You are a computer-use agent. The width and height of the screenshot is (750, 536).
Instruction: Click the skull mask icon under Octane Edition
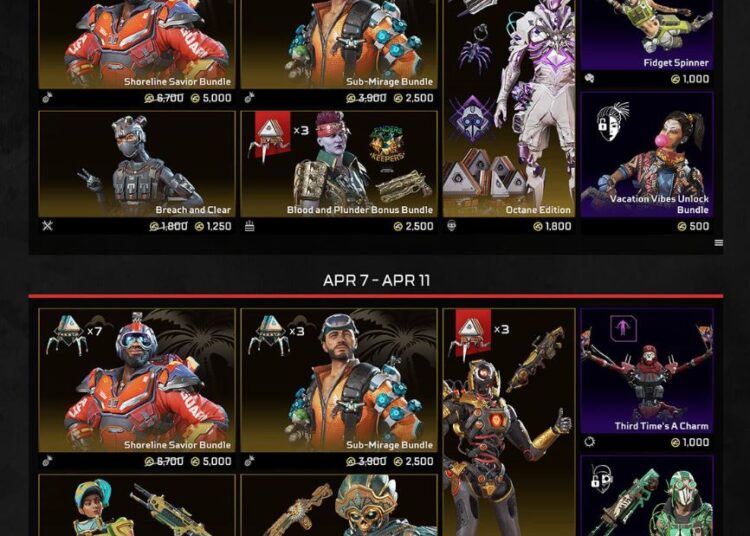pyautogui.click(x=452, y=225)
